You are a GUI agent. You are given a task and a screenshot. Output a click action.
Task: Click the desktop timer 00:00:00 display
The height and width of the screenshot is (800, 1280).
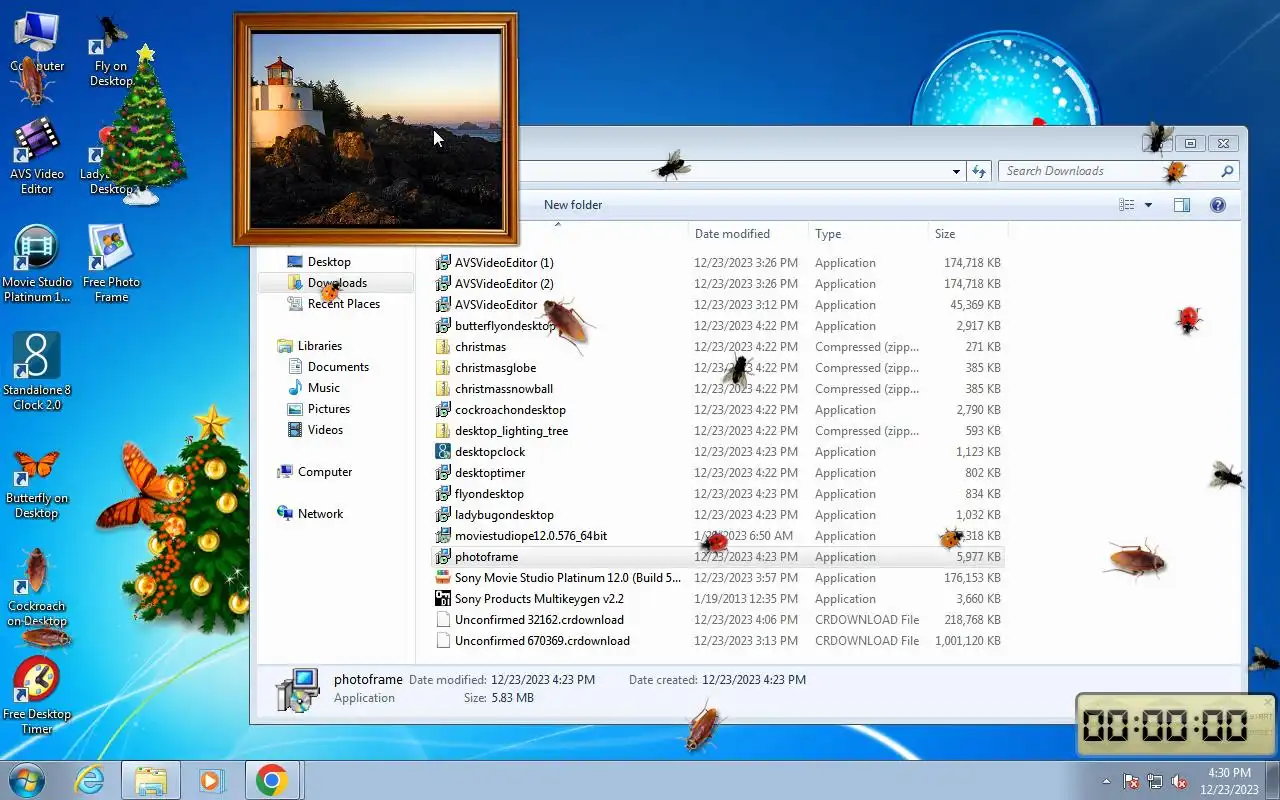coord(1166,726)
